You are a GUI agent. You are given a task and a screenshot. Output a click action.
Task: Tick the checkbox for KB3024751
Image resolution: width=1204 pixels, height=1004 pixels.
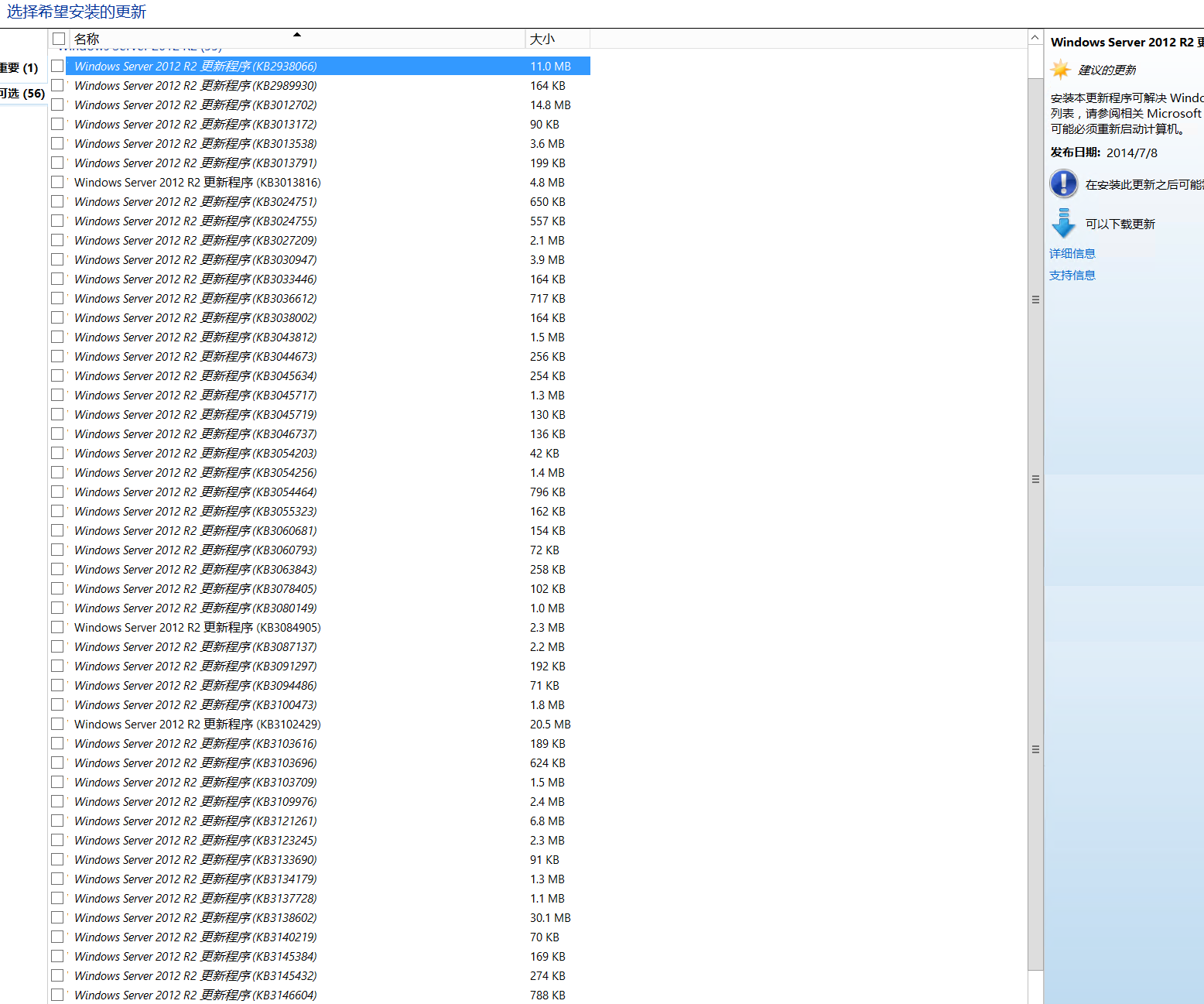pos(57,201)
